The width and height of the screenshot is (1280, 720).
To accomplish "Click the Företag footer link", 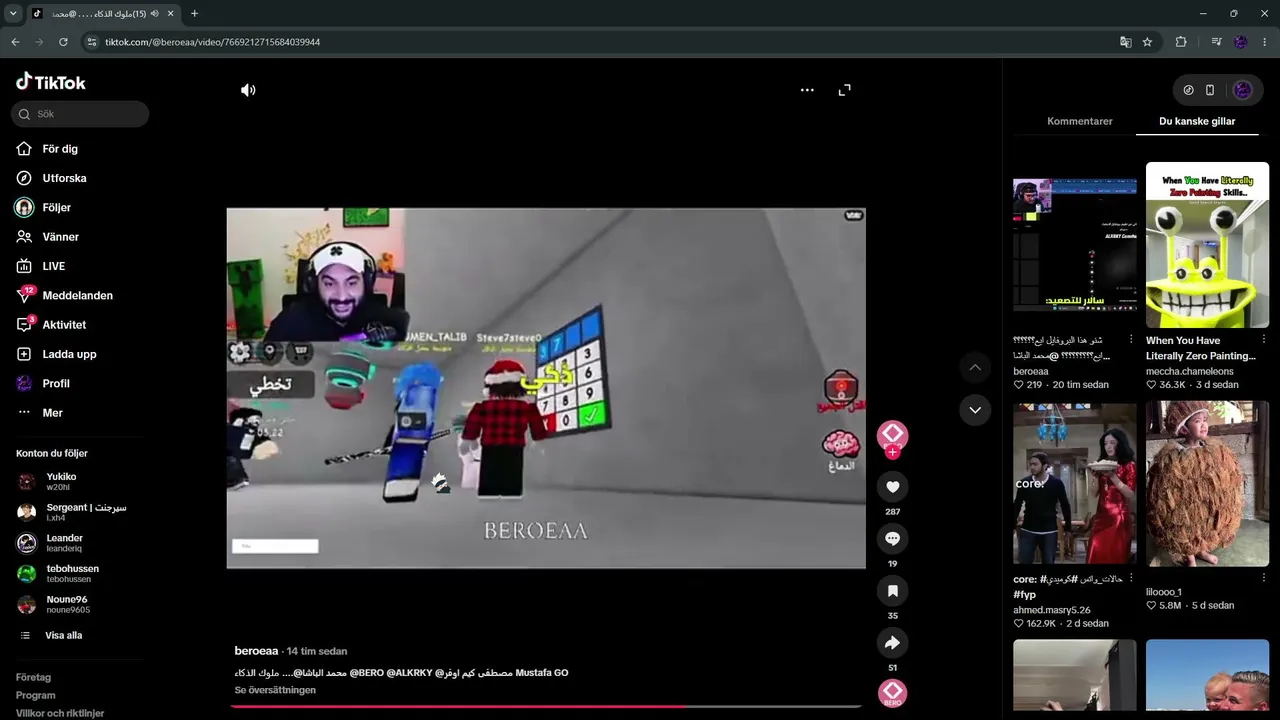I will 33,677.
